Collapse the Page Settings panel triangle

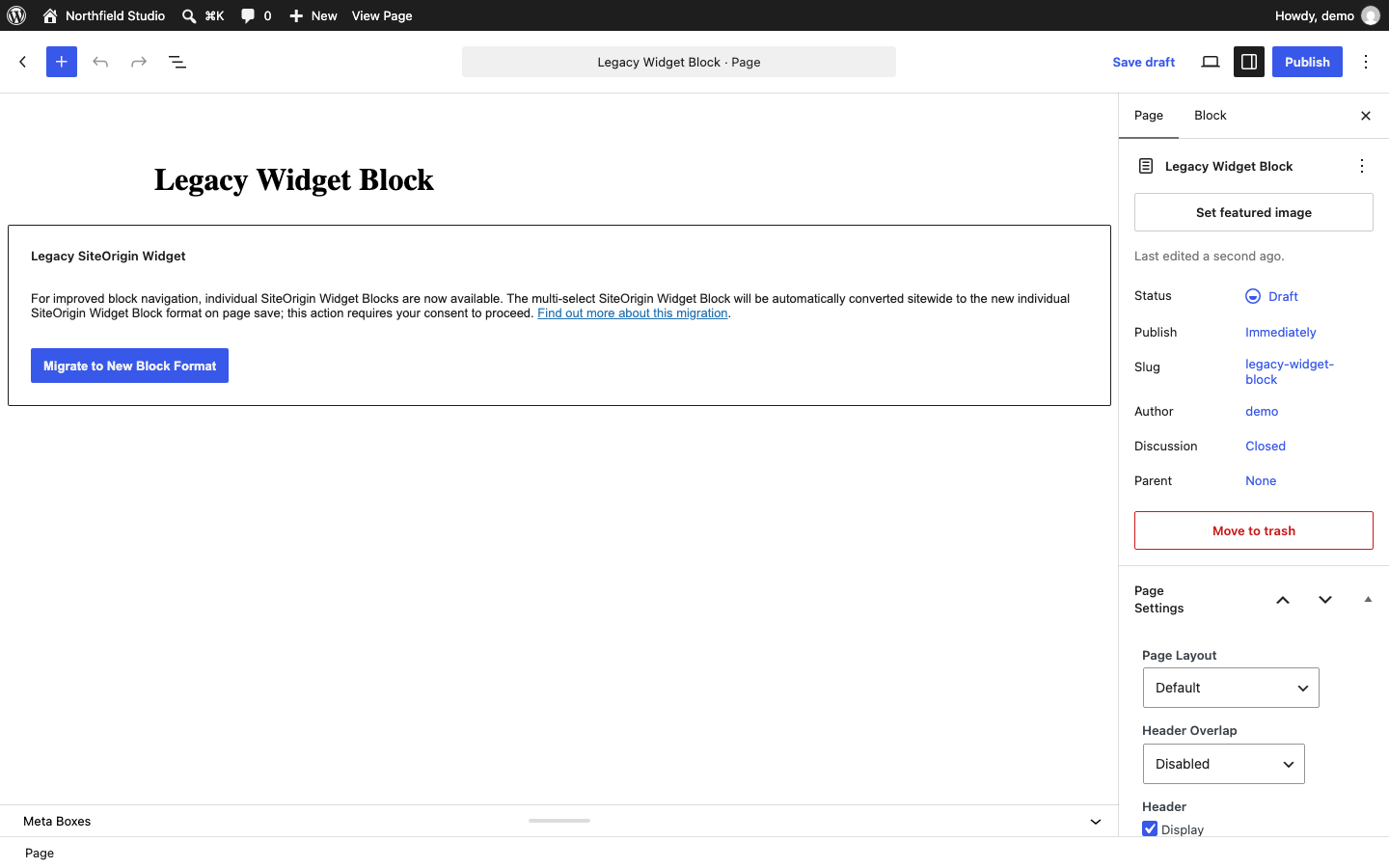1368,600
